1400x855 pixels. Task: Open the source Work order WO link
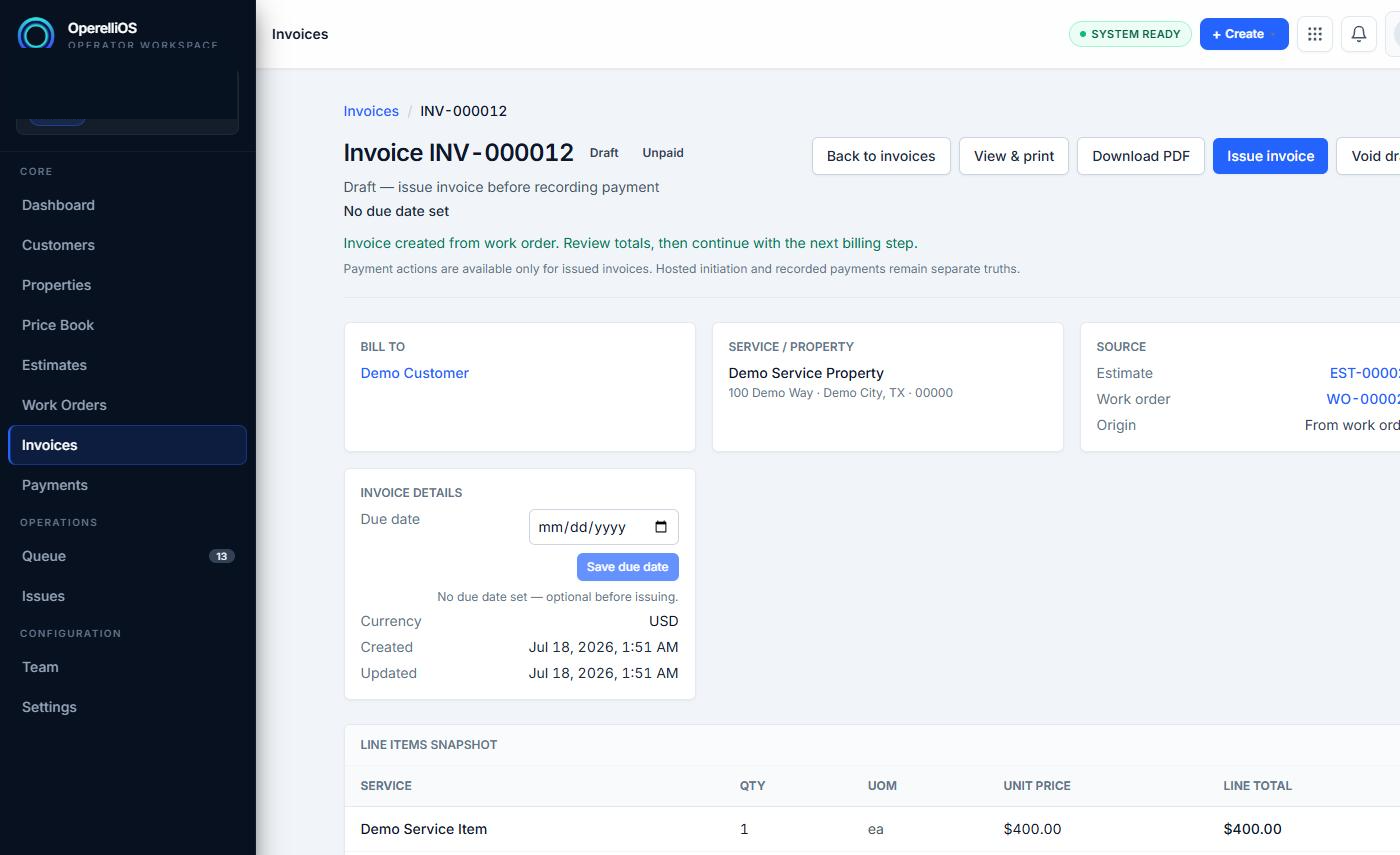pos(1363,399)
